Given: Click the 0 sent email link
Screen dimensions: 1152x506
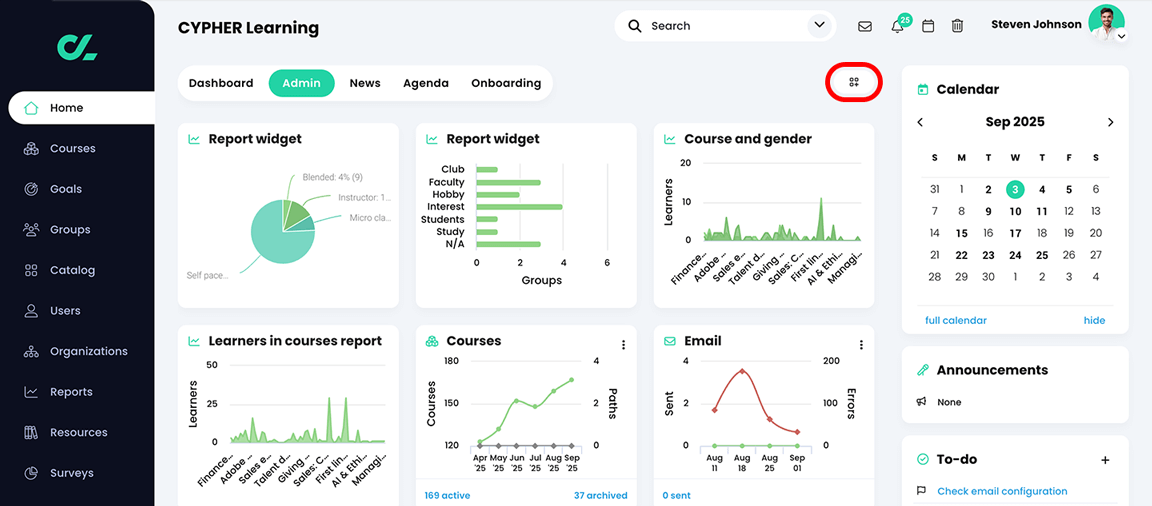Looking at the screenshot, I should [676, 495].
